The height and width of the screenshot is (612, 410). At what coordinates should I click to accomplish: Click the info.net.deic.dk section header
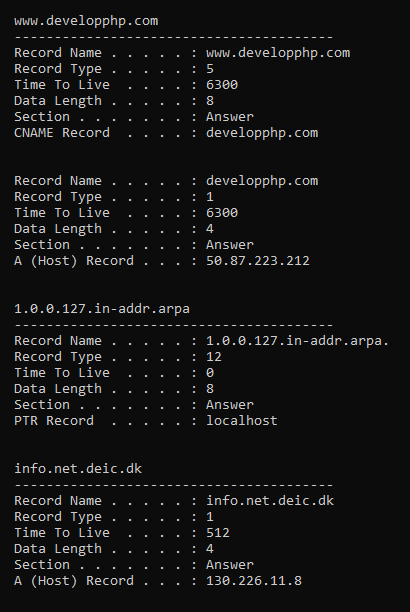[x=78, y=468]
